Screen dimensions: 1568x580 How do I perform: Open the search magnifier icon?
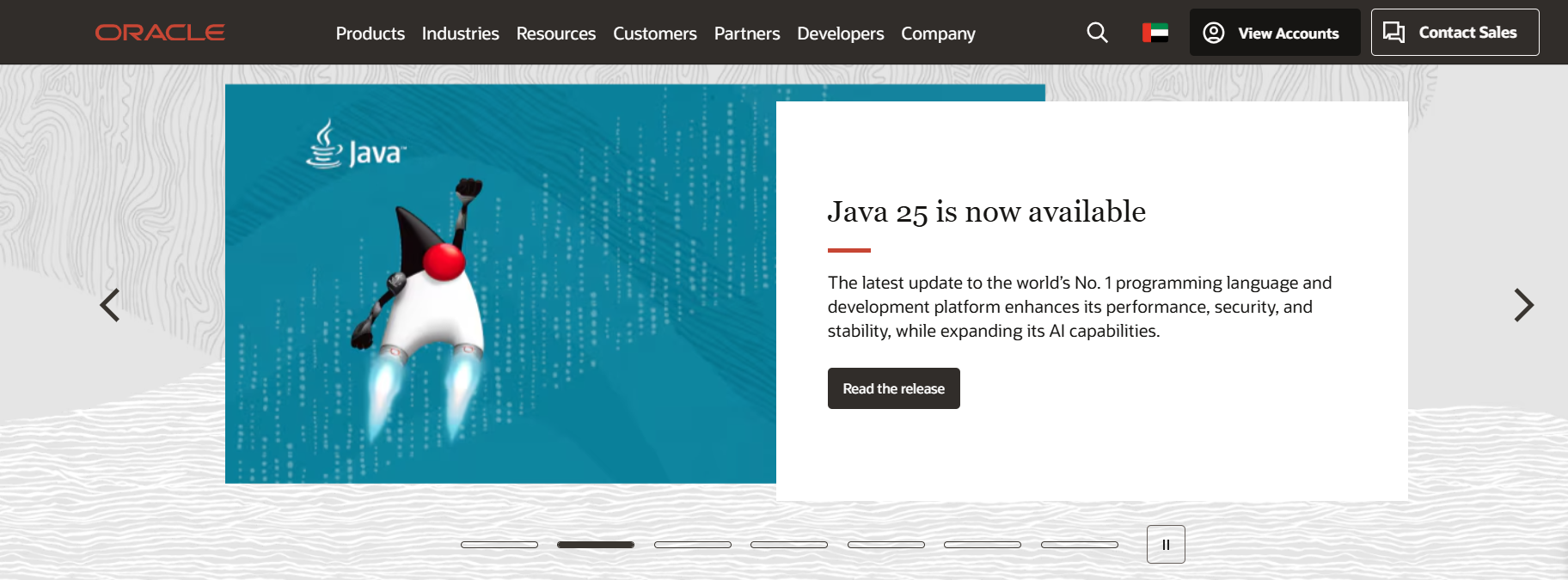[x=1097, y=33]
